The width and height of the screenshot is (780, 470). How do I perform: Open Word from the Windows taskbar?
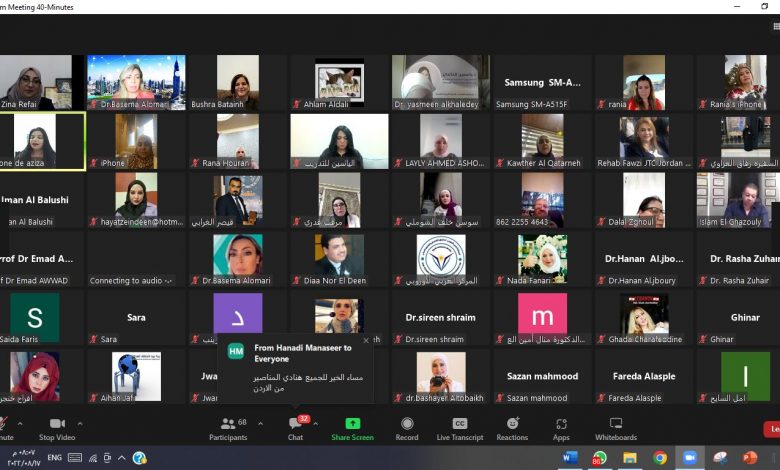pyautogui.click(x=571, y=458)
